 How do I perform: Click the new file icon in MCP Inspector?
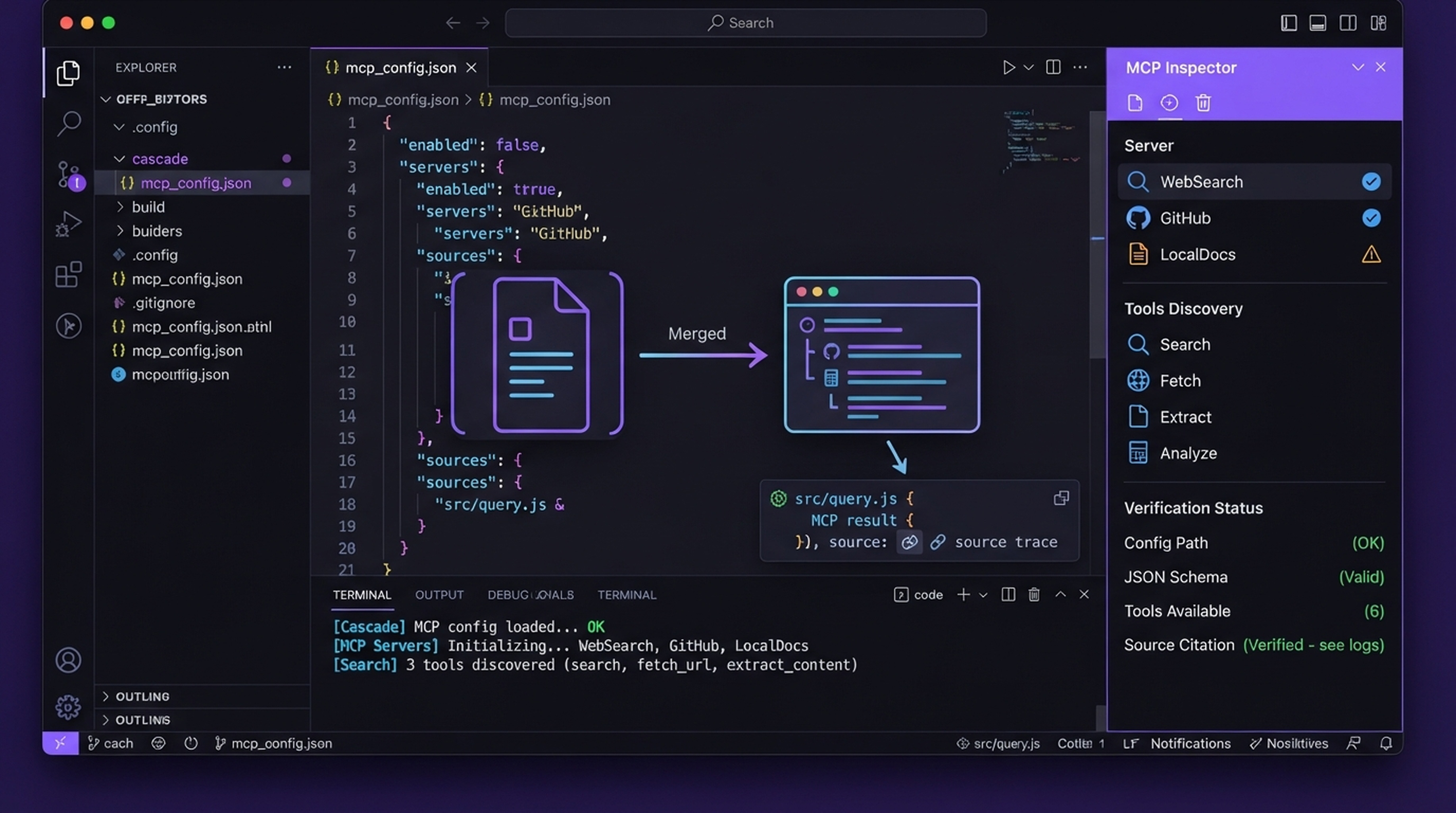point(1135,103)
